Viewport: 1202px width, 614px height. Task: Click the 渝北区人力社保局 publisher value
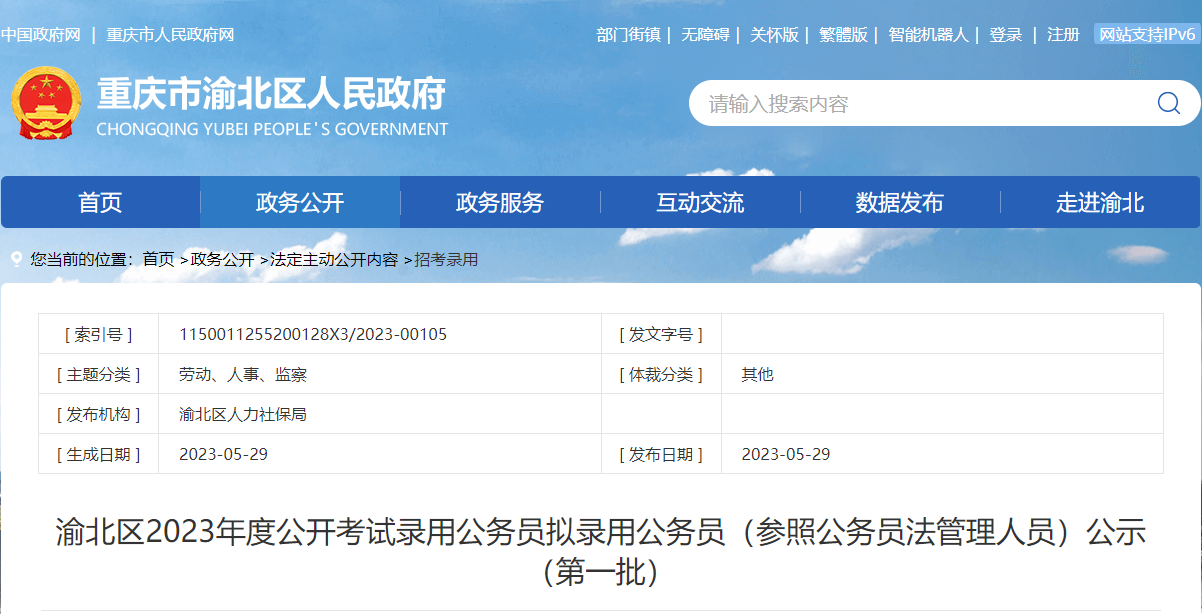coord(243,414)
